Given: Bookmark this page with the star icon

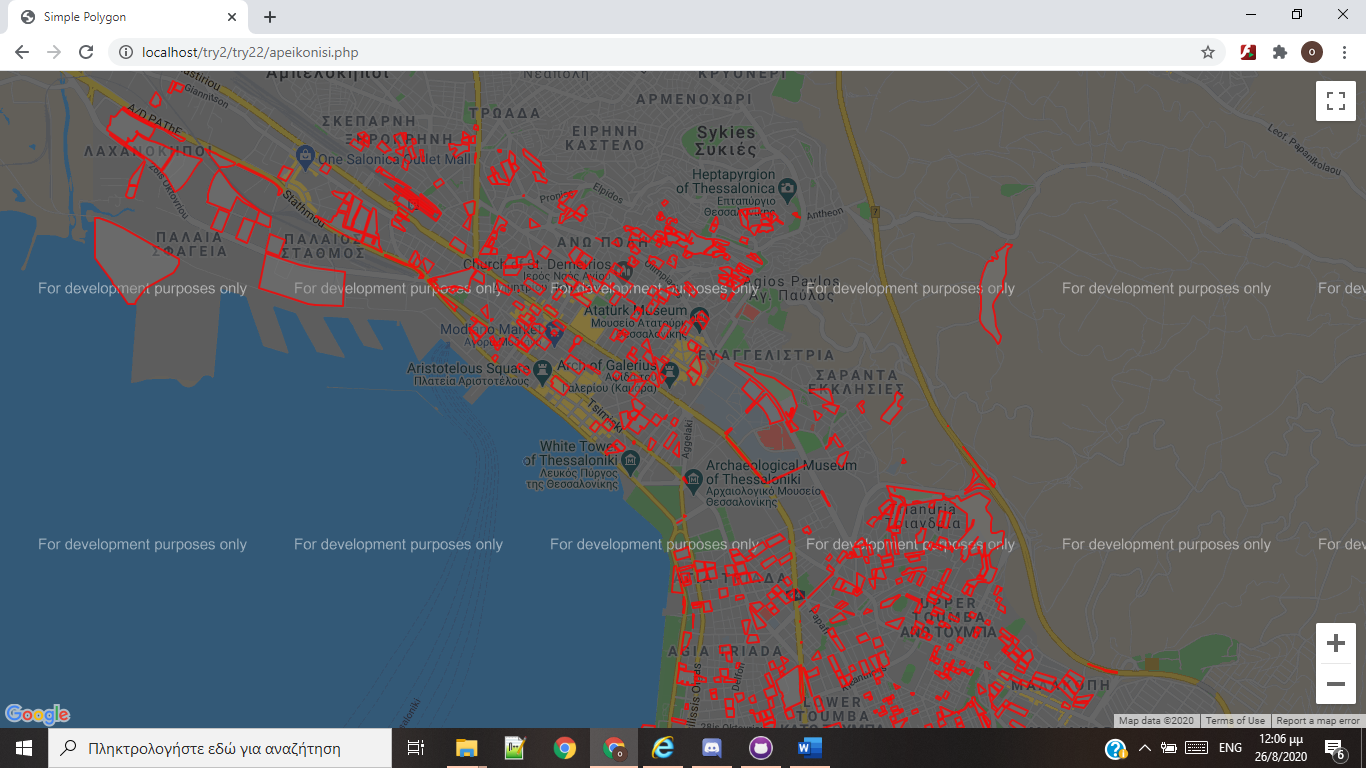Looking at the screenshot, I should pos(1208,52).
